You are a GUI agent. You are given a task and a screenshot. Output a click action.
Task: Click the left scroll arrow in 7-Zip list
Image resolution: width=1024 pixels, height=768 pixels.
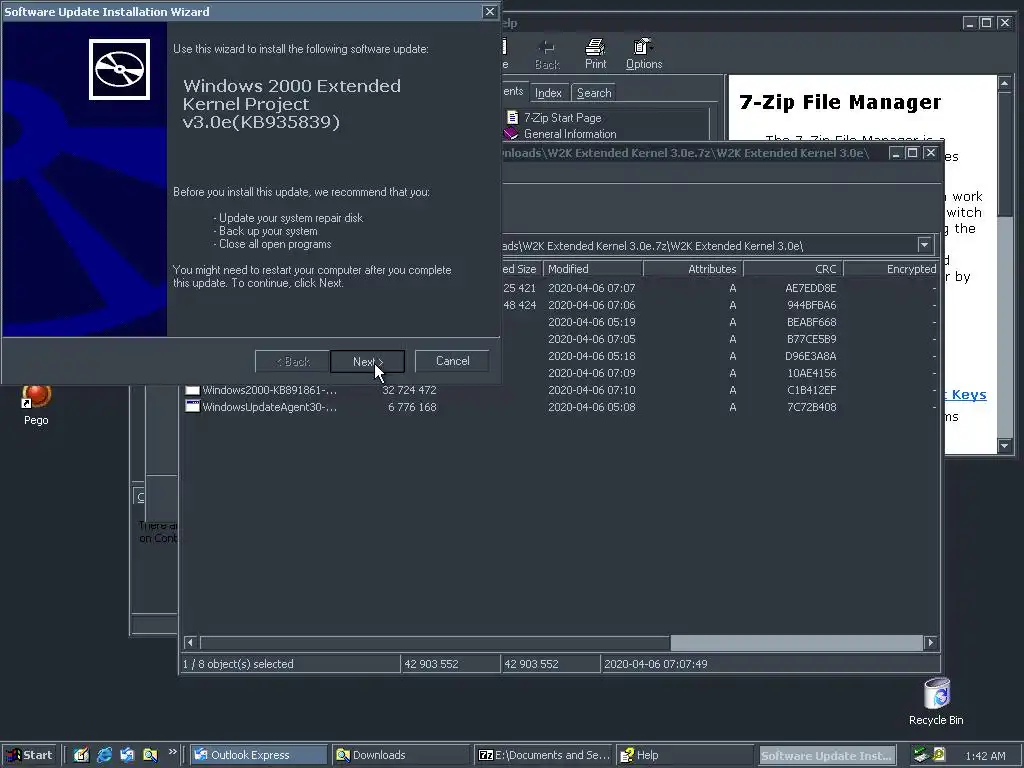click(x=190, y=643)
